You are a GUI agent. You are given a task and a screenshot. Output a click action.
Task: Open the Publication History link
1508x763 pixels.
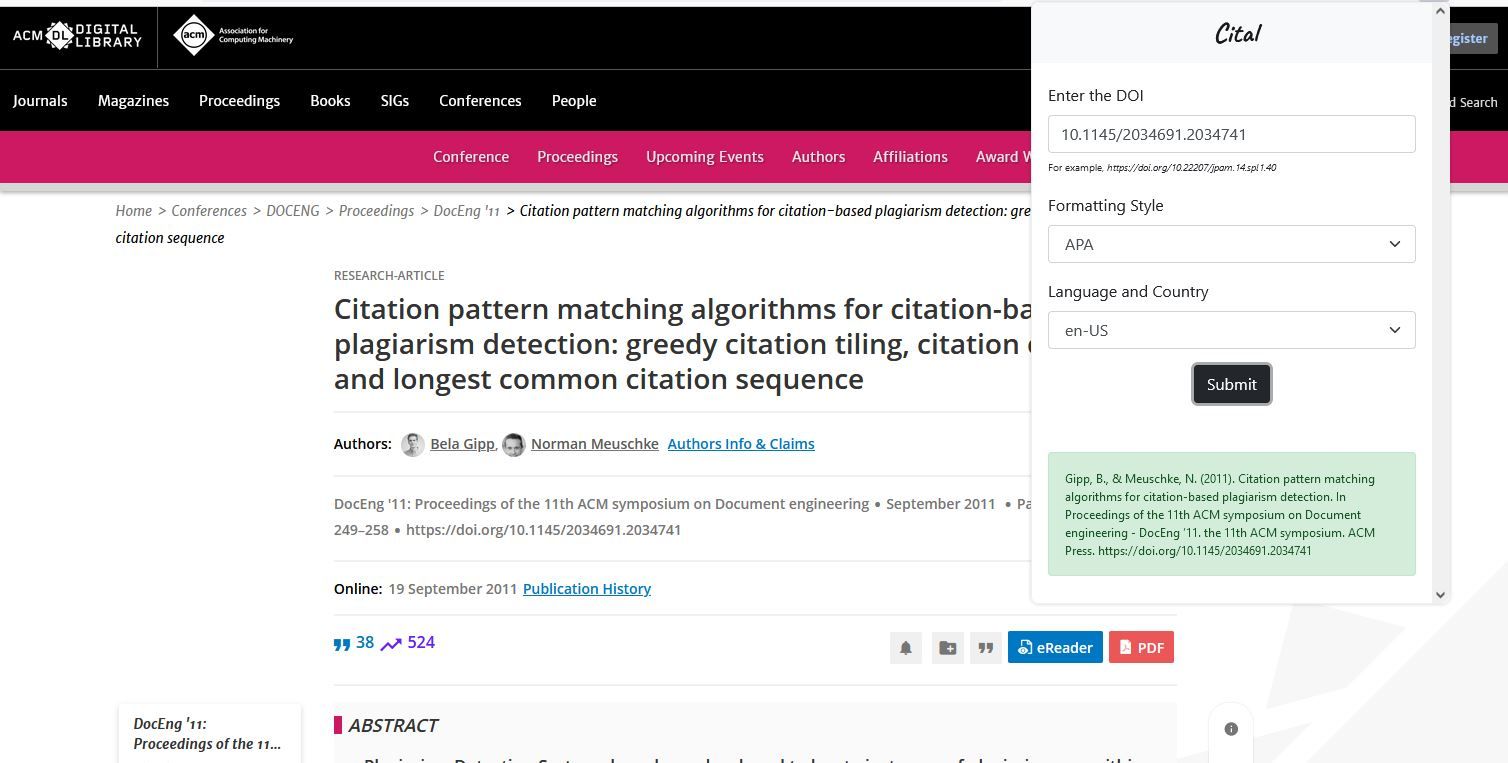tap(587, 589)
